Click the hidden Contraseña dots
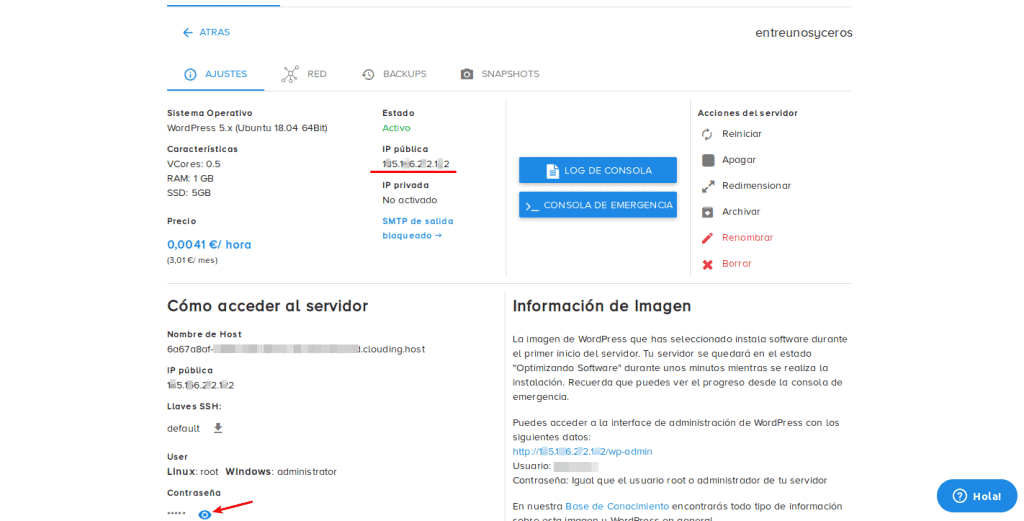The width and height of the screenshot is (1024, 521). (176, 514)
